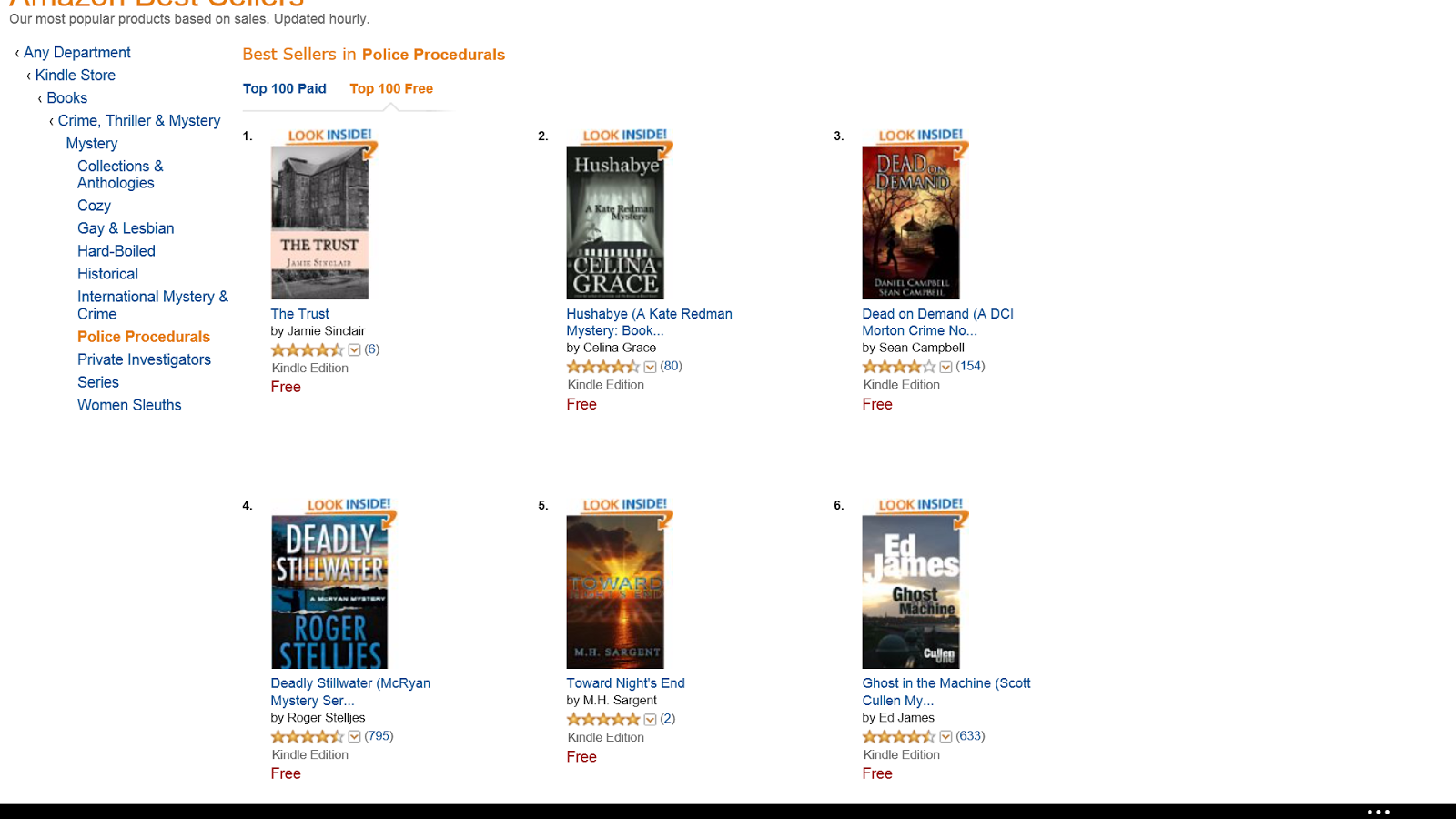Navigate up to Crime, Thriller & Mystery
This screenshot has width=1456, height=819.
point(139,121)
